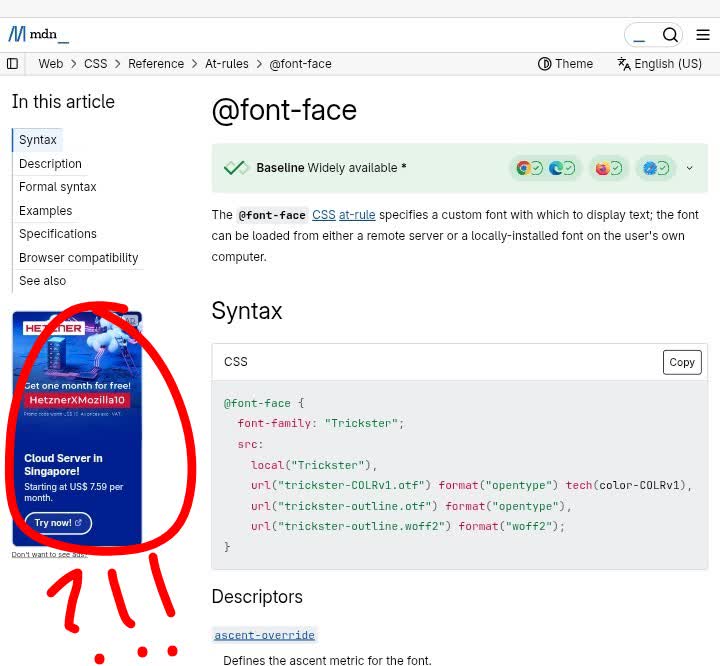
Task: Go to CSS in the breadcrumb
Action: (95, 64)
